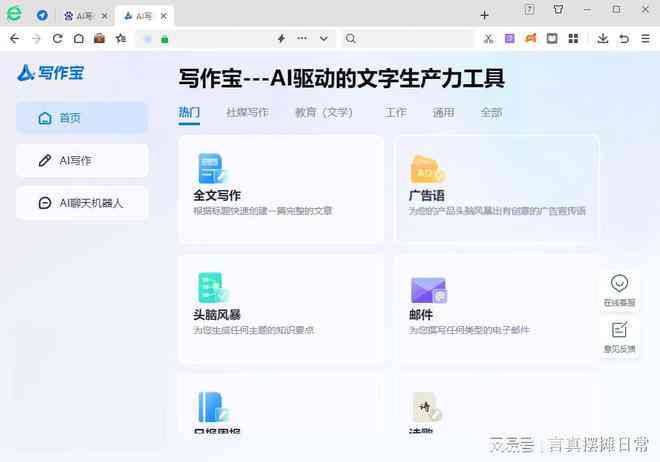Click the browser forward arrow

tap(36, 39)
